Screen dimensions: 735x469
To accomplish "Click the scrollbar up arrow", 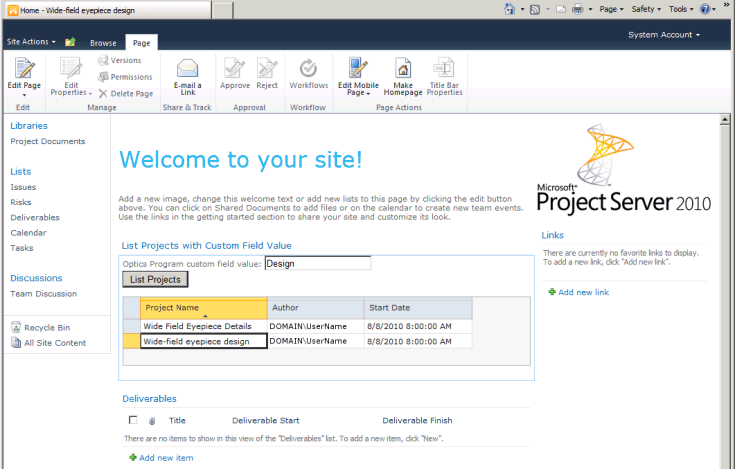I will (x=725, y=120).
